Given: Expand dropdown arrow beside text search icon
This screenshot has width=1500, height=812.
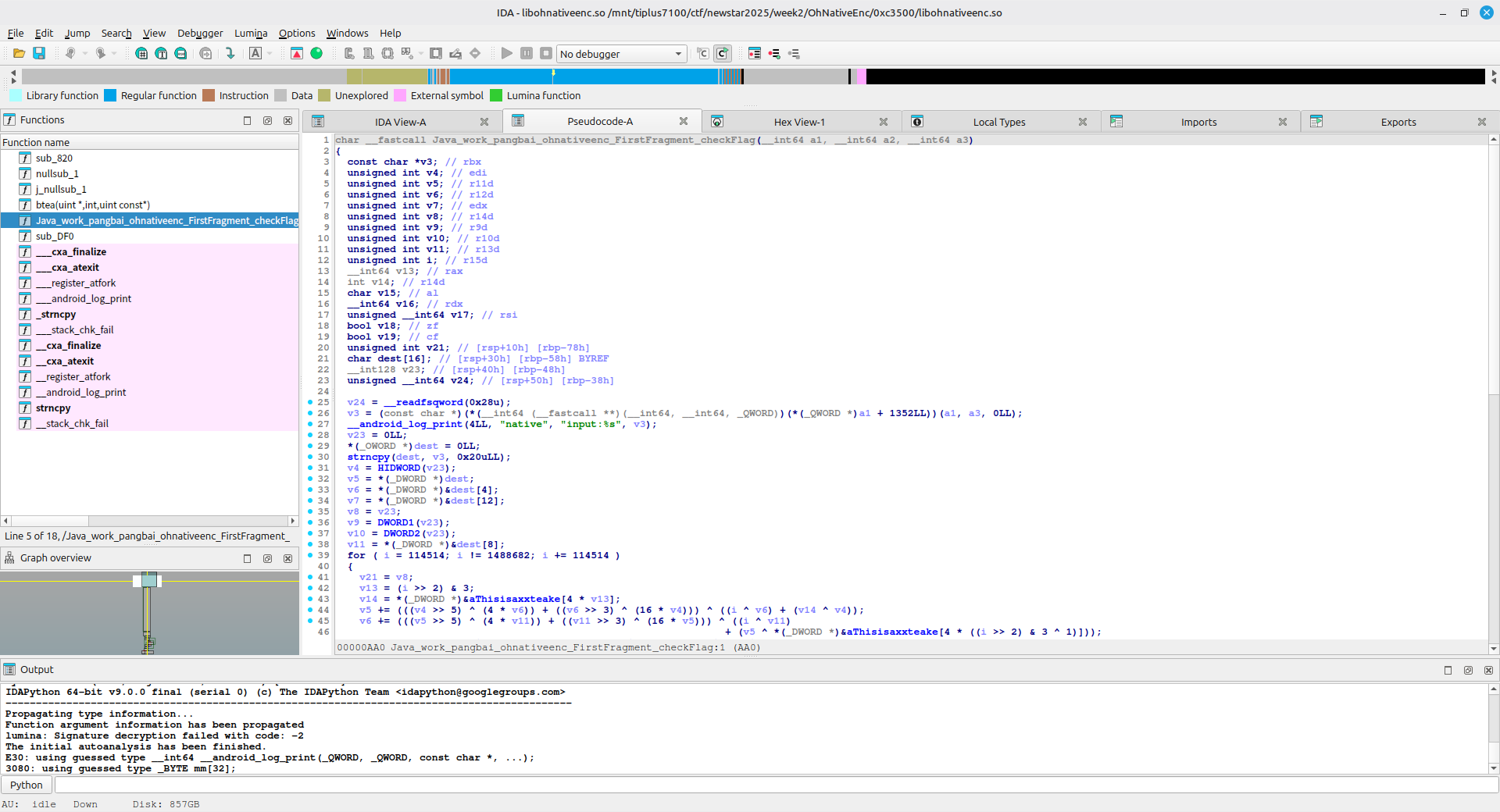Looking at the screenshot, I should coord(270,53).
